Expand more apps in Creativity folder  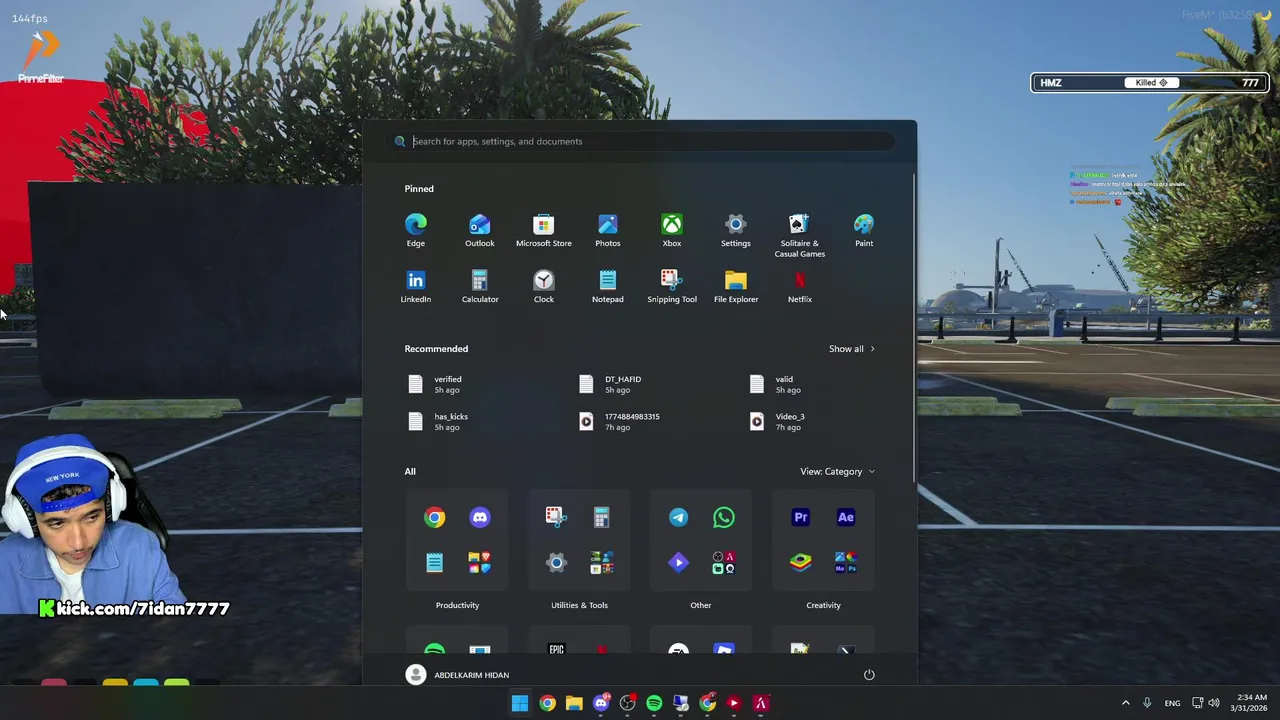[x=846, y=563]
